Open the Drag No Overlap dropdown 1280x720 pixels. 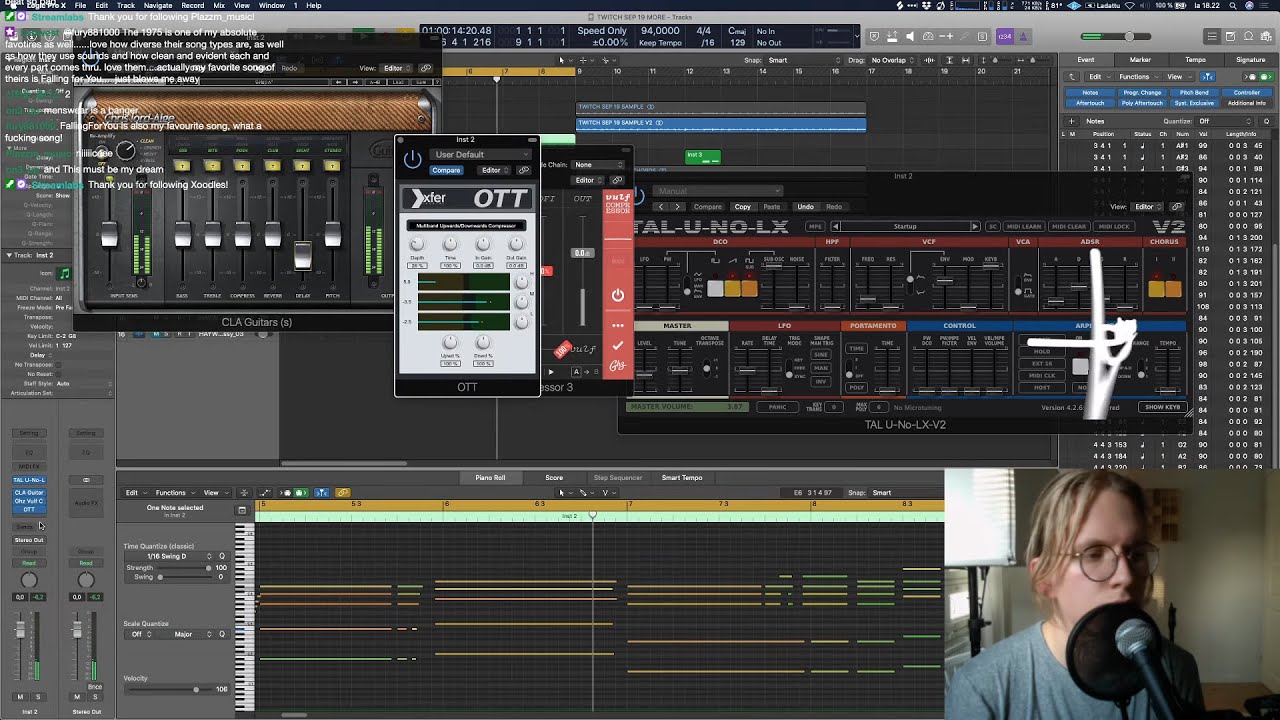(x=893, y=60)
